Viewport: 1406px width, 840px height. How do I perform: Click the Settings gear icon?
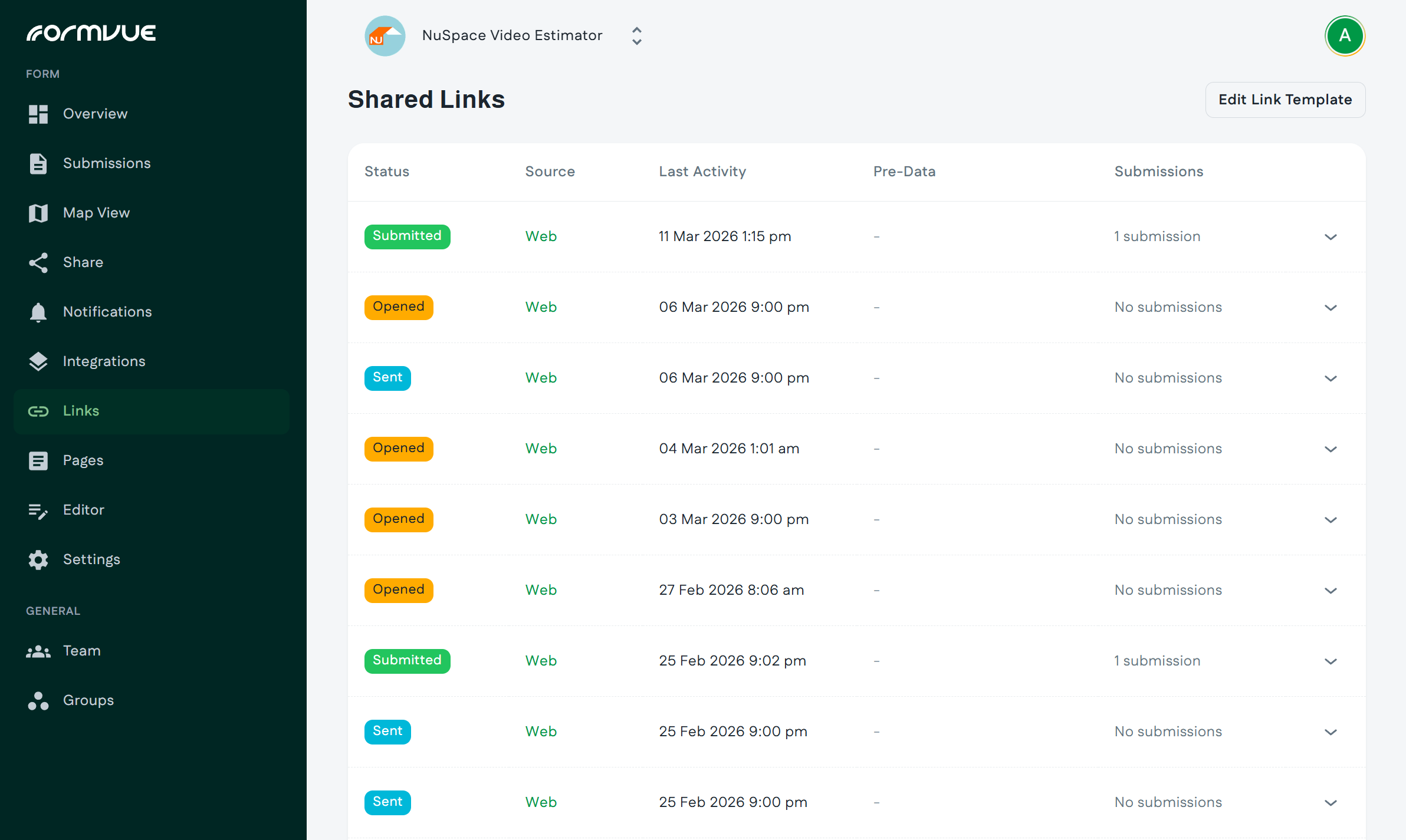click(x=38, y=559)
